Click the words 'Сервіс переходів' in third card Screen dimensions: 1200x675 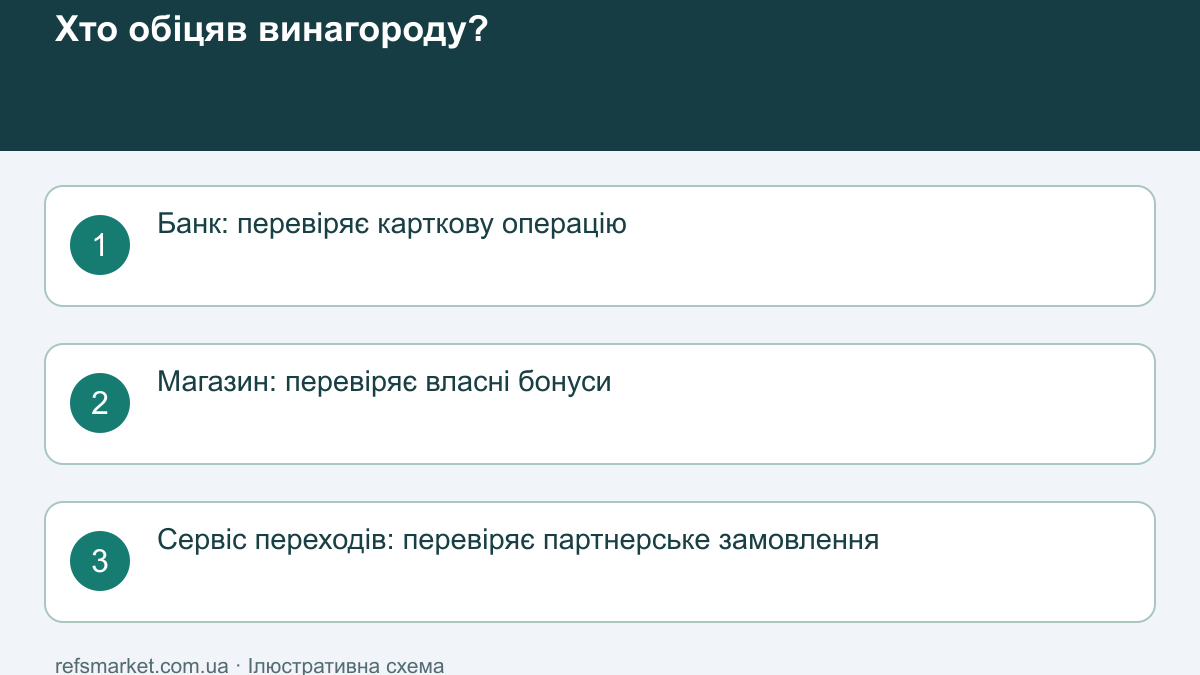tap(275, 540)
